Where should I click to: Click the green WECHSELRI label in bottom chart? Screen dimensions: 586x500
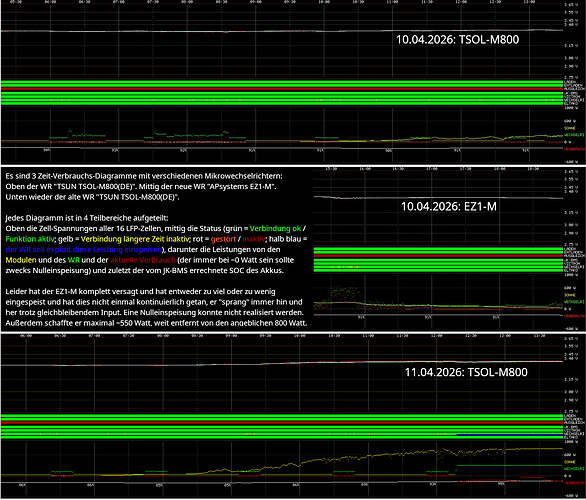574,469
